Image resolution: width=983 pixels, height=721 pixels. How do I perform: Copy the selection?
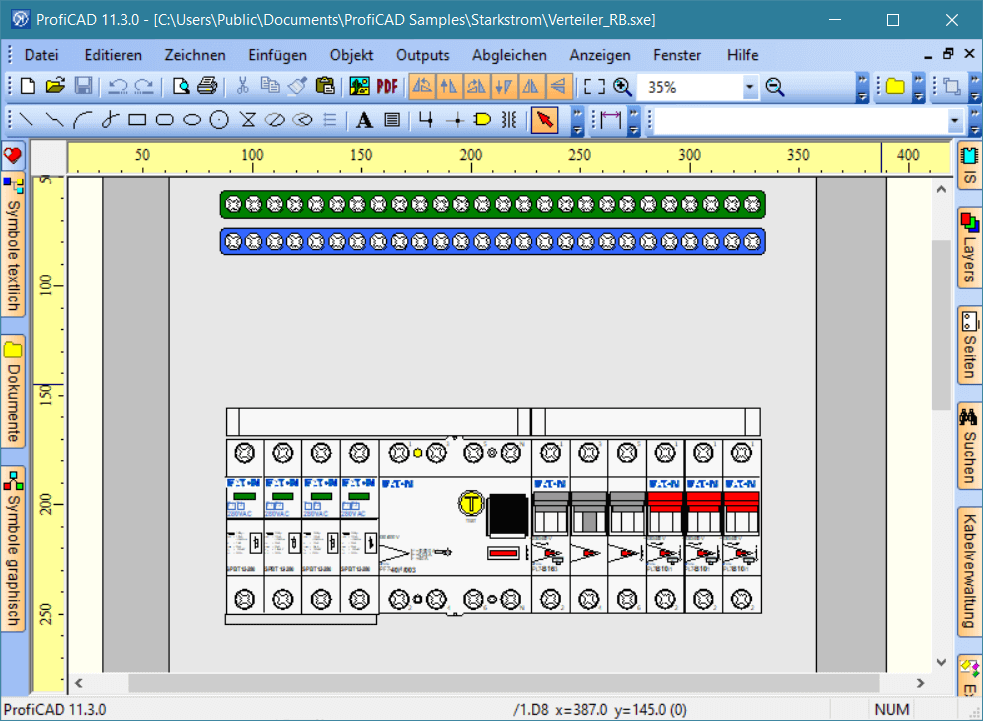tap(270, 86)
